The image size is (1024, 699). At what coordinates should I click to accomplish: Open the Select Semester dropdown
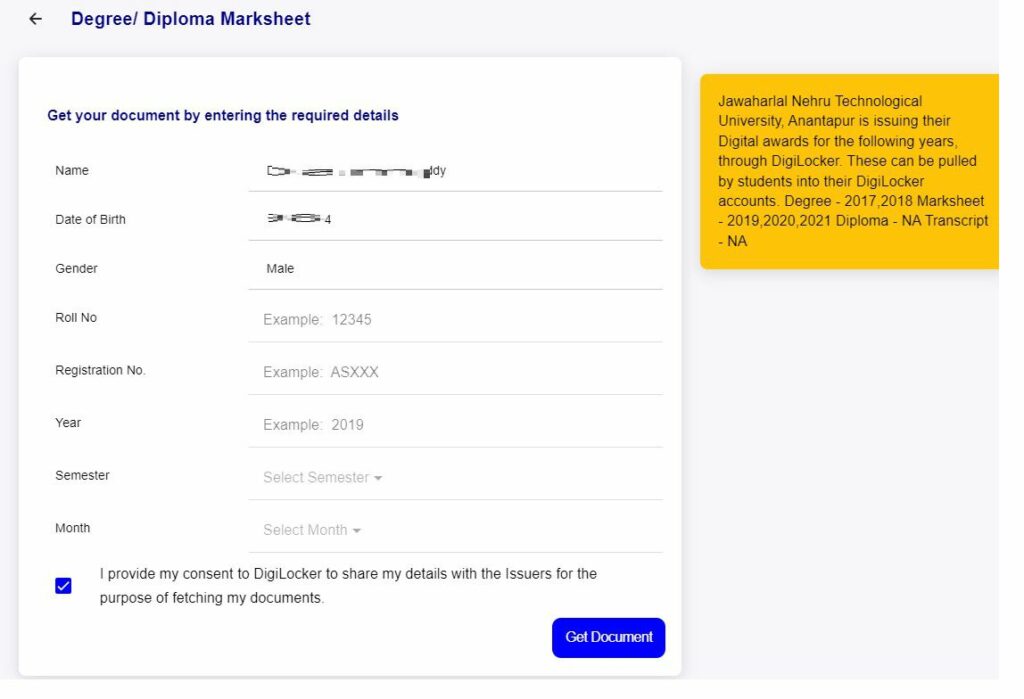click(x=322, y=478)
